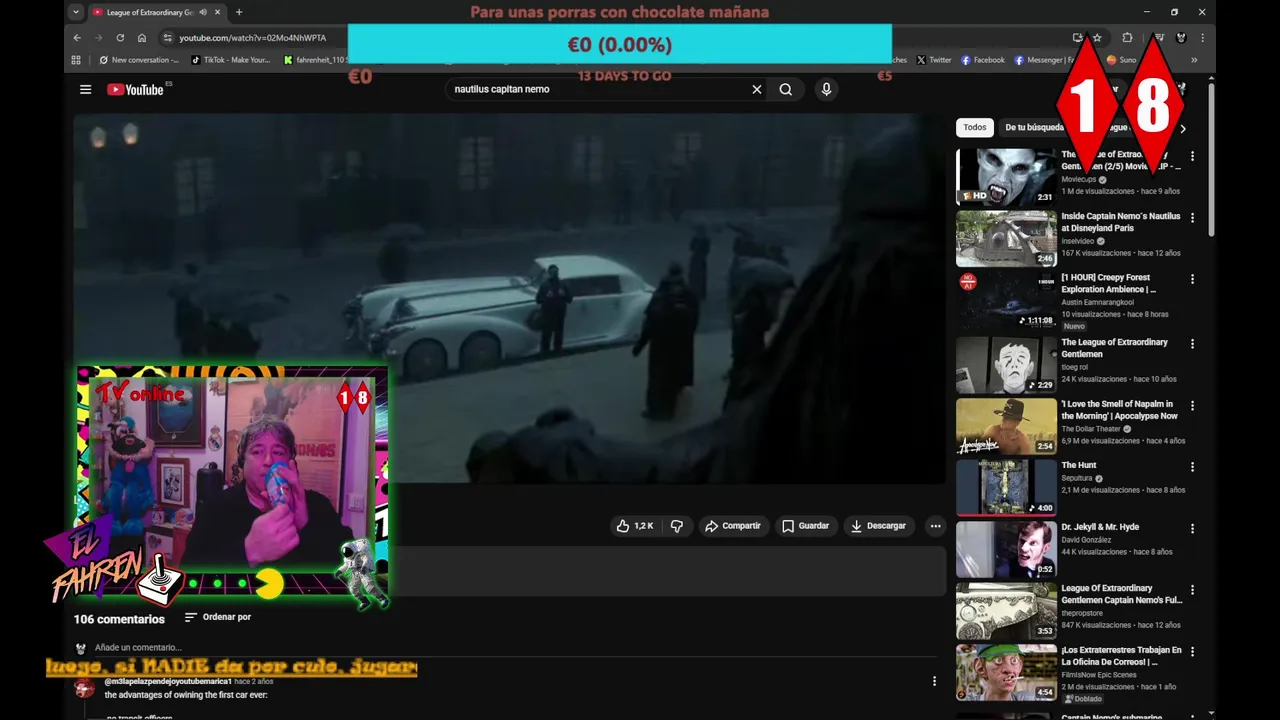Screen dimensions: 1280x720
Task: Open Dr. Jekyll & Mr. Hyde thumbnail
Action: click(x=1006, y=549)
